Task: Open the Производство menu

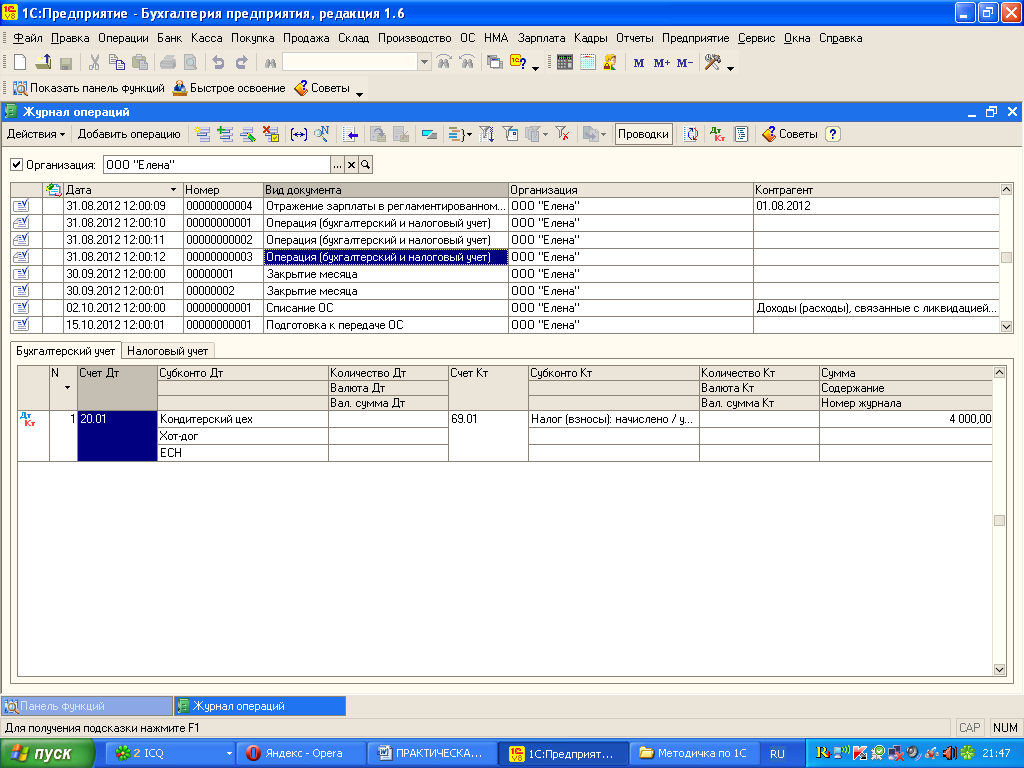Action: coord(415,38)
